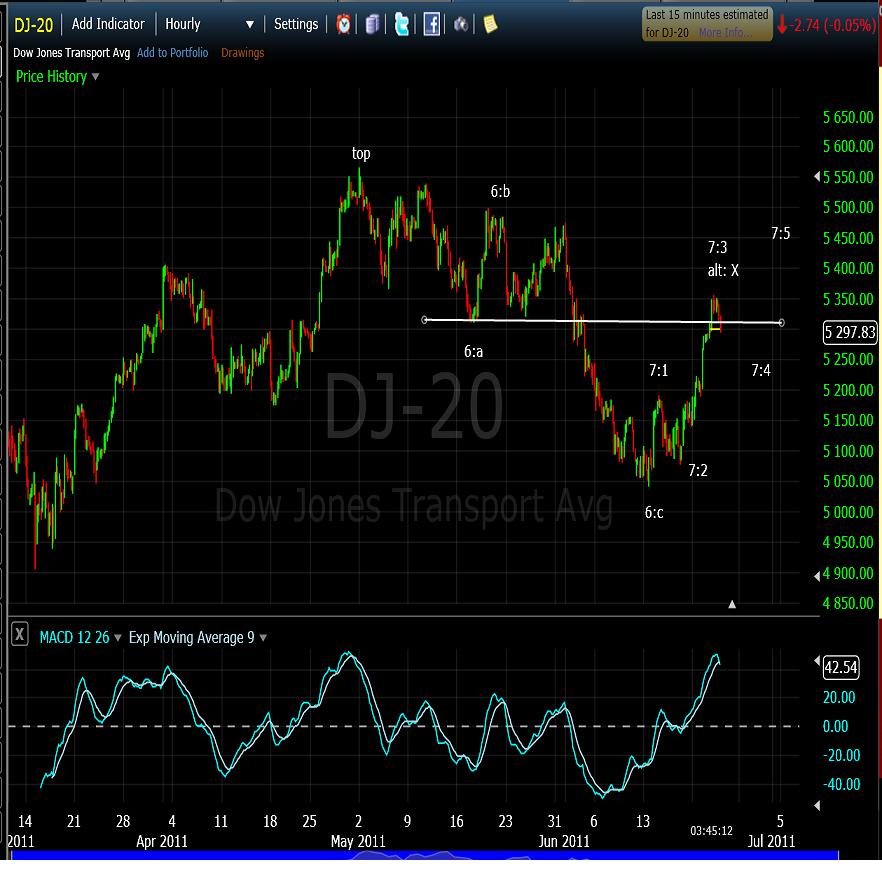
Task: Click the Dow Jones Transport Avg name
Action: coord(71,53)
